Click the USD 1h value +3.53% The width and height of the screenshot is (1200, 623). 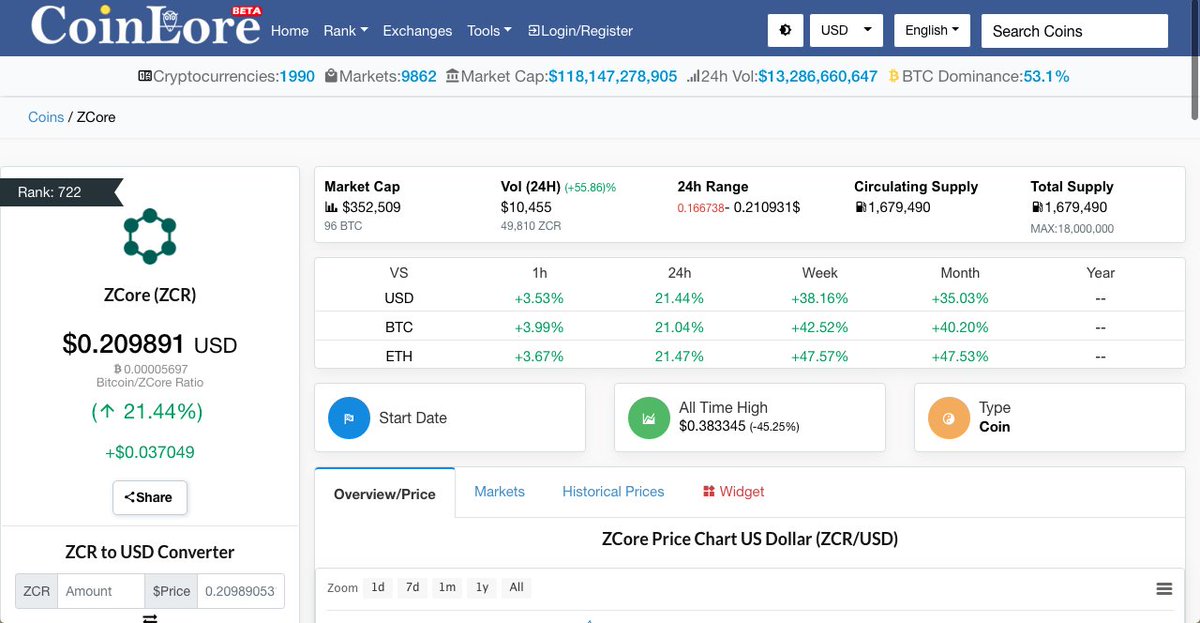click(x=539, y=298)
